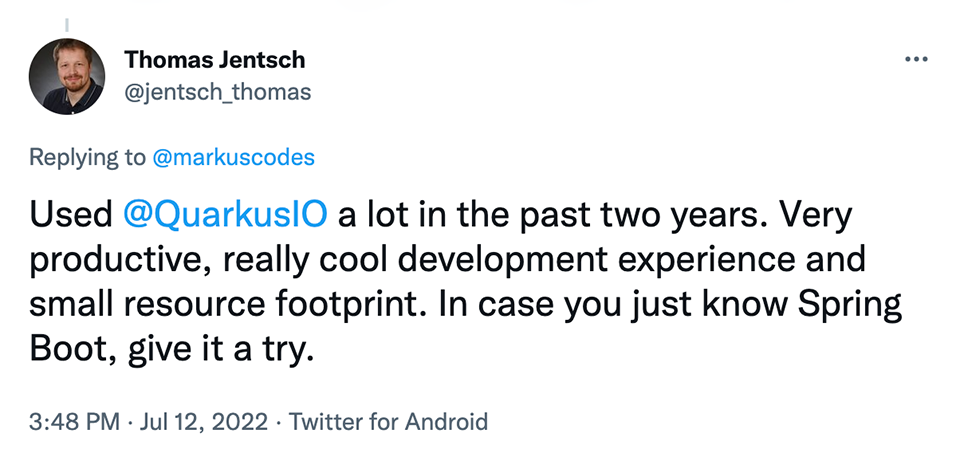
Task: Follow the @QuarkusIO mention link
Action: pos(225,217)
